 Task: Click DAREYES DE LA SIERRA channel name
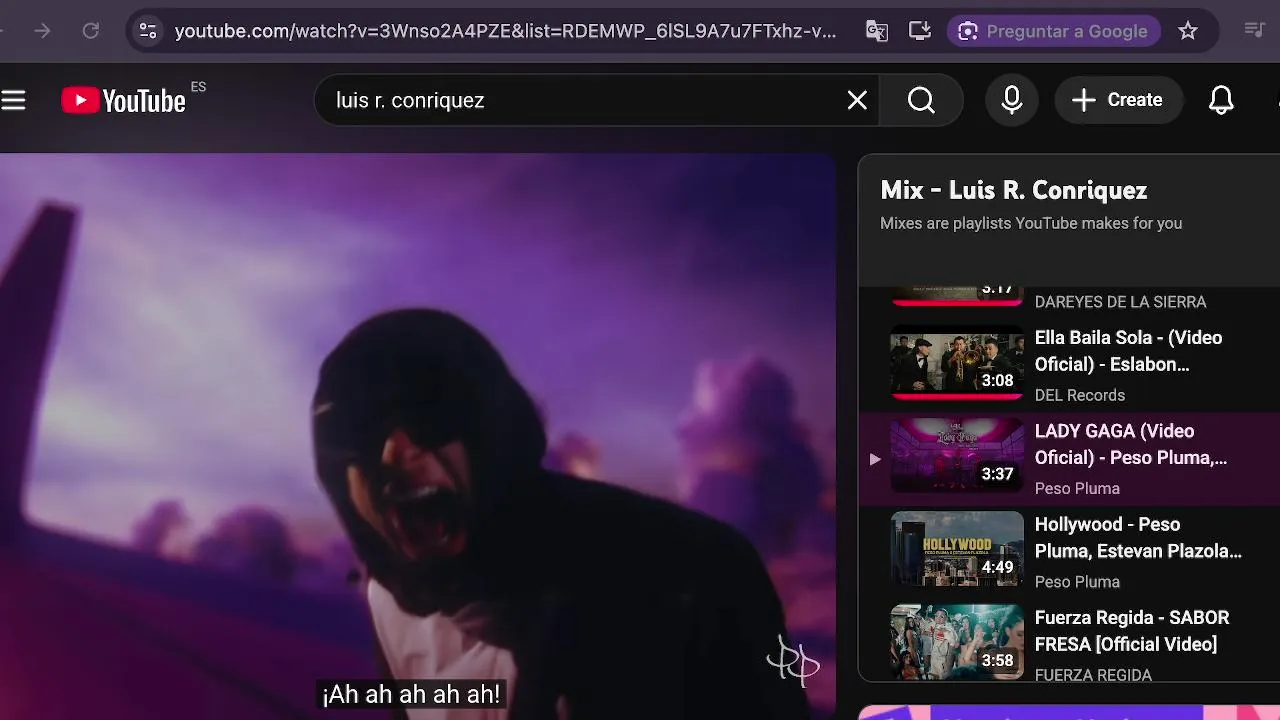pos(1120,302)
